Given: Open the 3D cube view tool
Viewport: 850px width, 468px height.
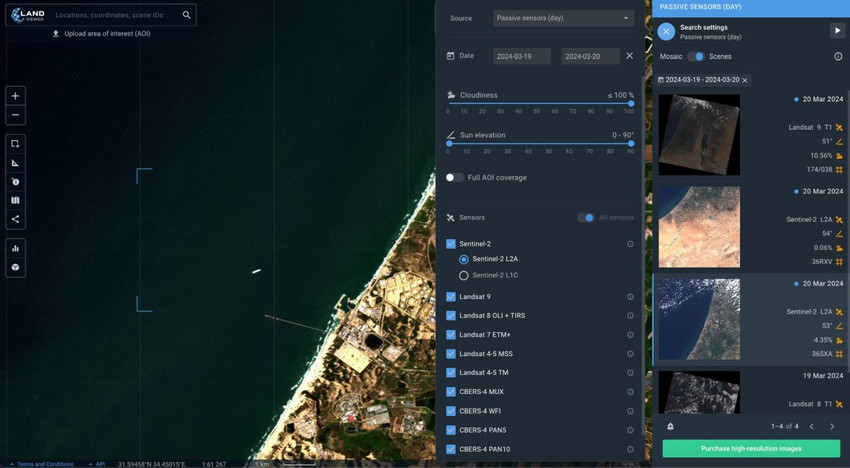Looking at the screenshot, I should click(15, 267).
